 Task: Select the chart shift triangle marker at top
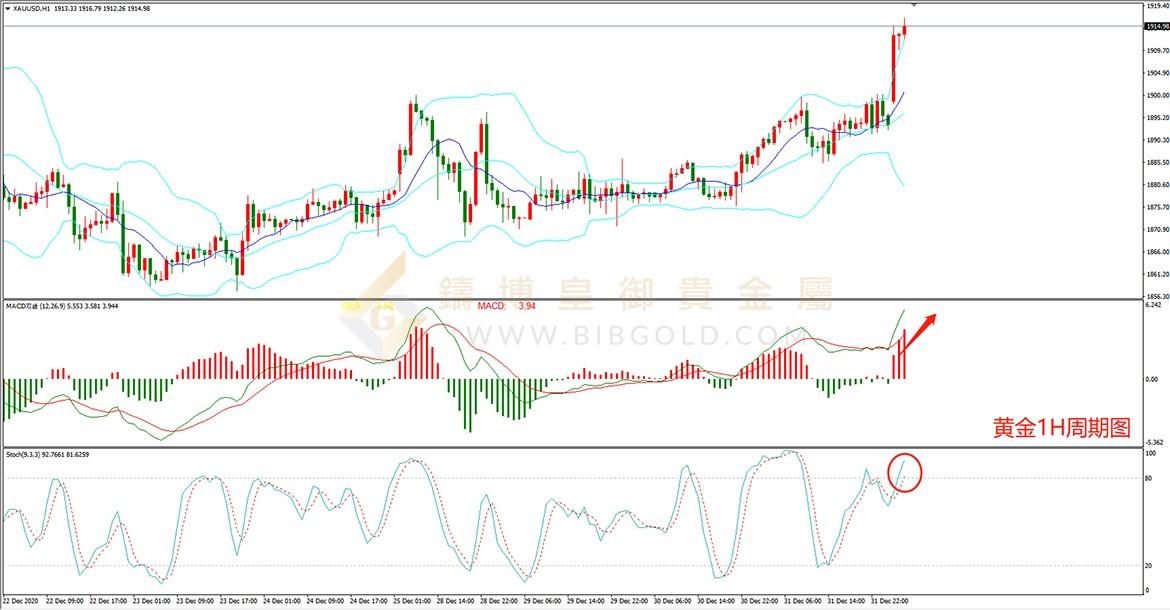[x=913, y=4]
